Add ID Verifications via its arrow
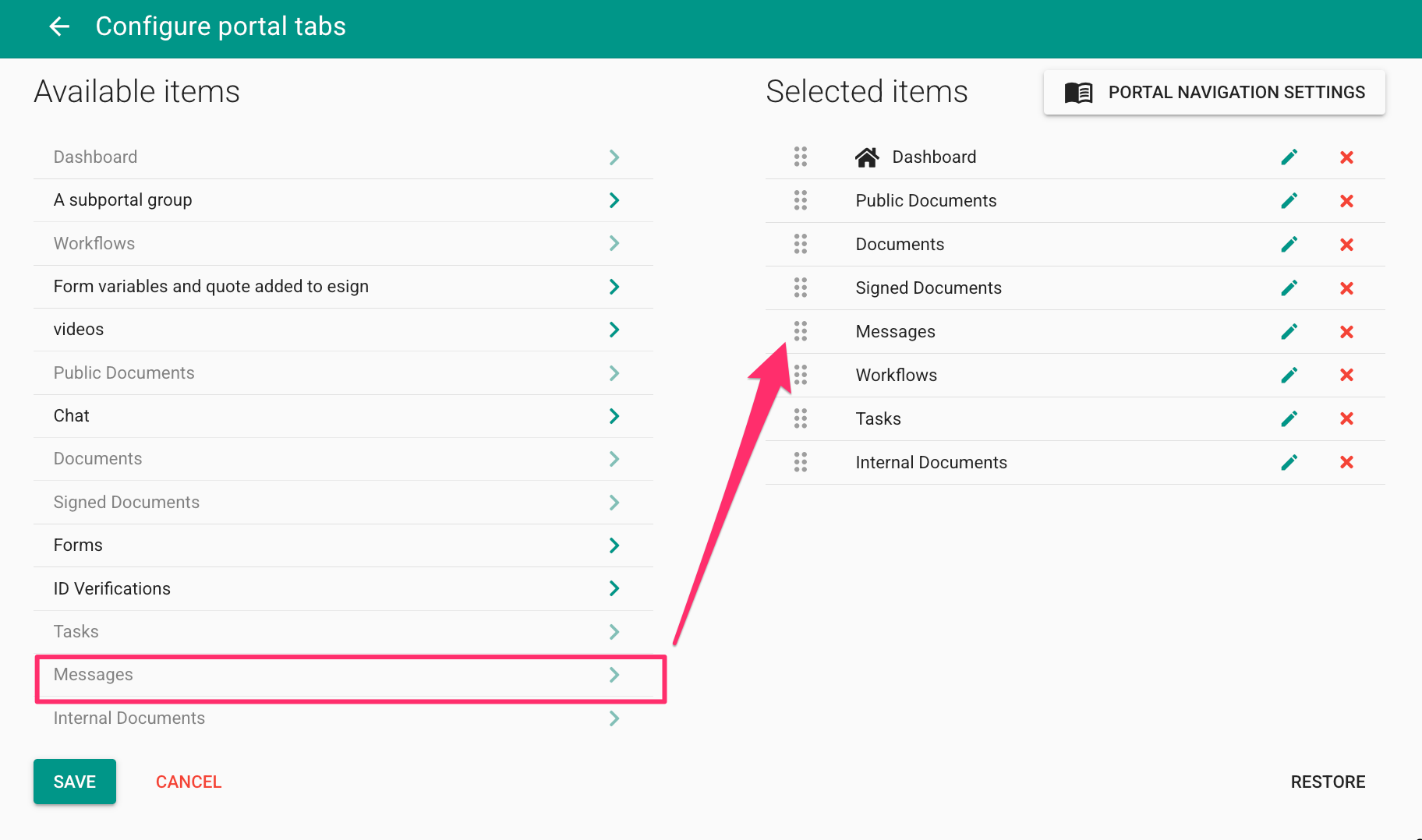 [614, 588]
